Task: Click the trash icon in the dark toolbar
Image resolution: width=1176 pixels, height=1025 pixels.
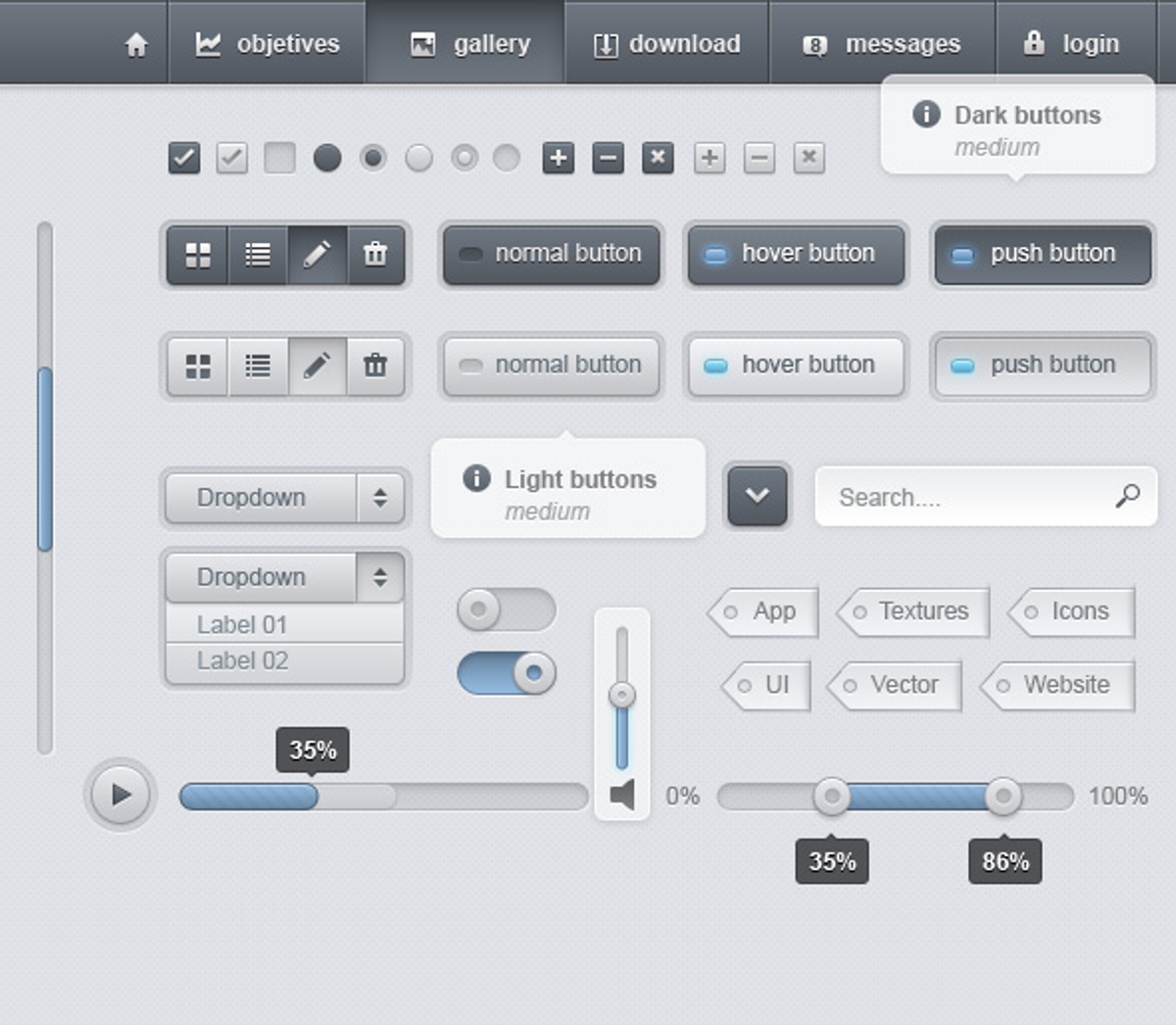Action: (375, 255)
